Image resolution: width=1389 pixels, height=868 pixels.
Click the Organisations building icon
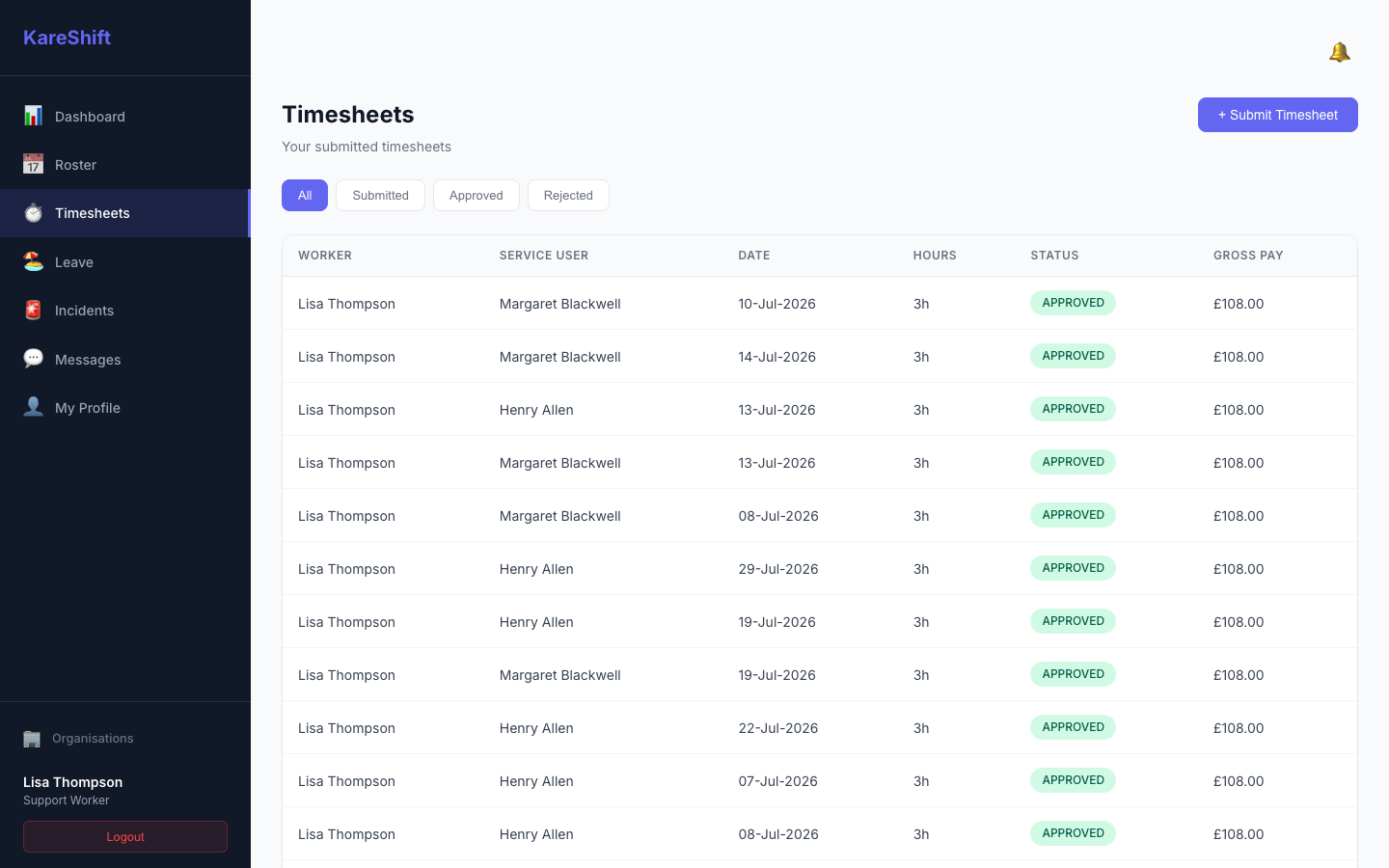32,739
